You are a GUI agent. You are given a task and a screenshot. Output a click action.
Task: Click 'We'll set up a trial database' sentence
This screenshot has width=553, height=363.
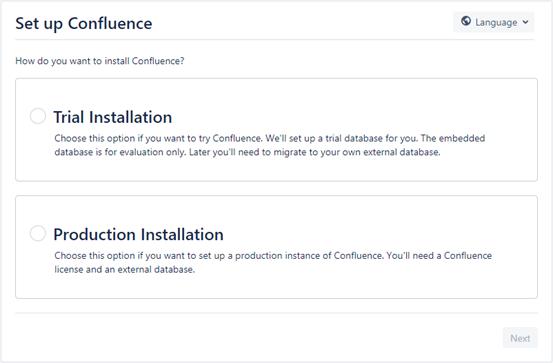324,138
